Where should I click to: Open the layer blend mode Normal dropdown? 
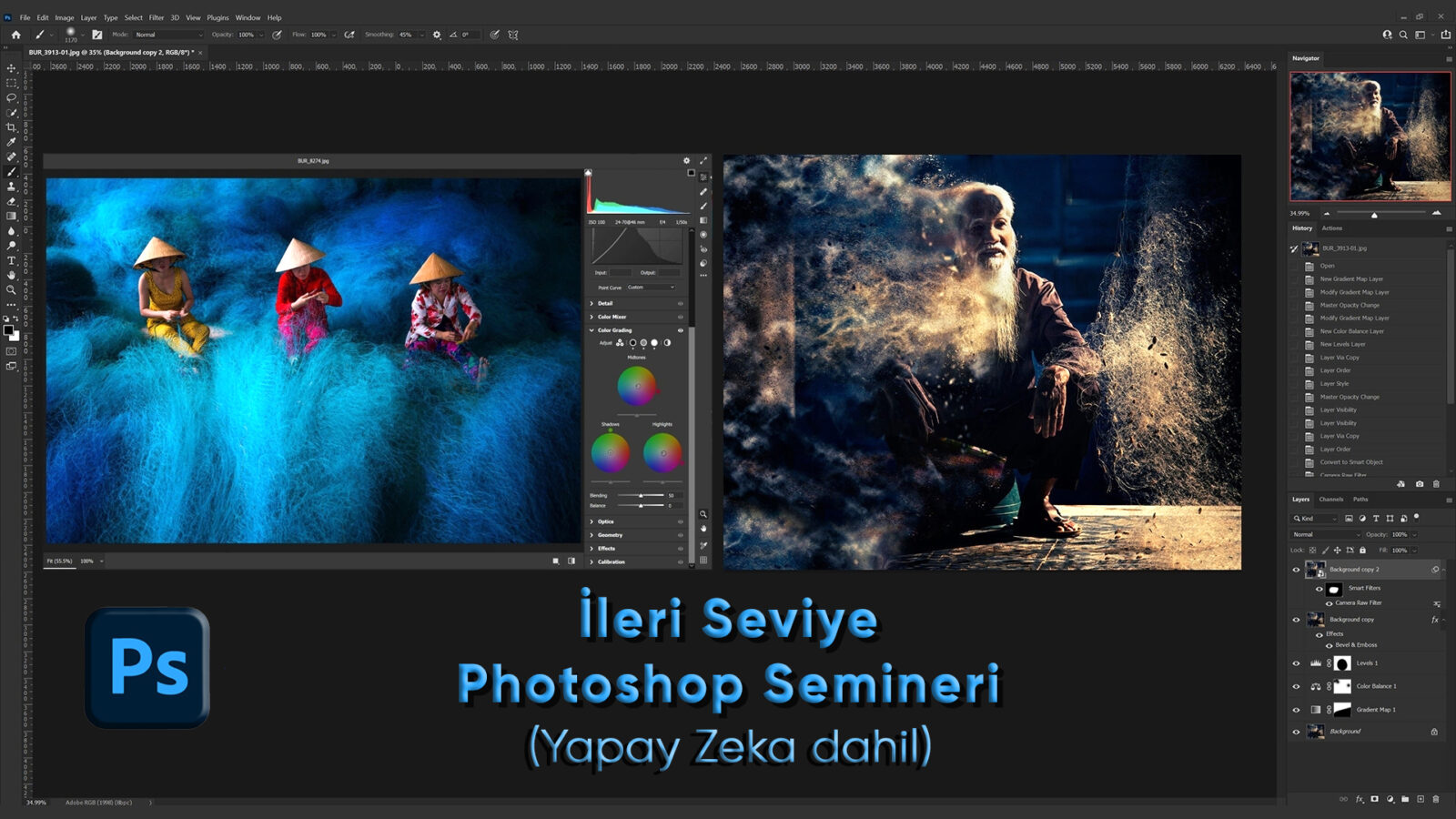[x=1325, y=535]
